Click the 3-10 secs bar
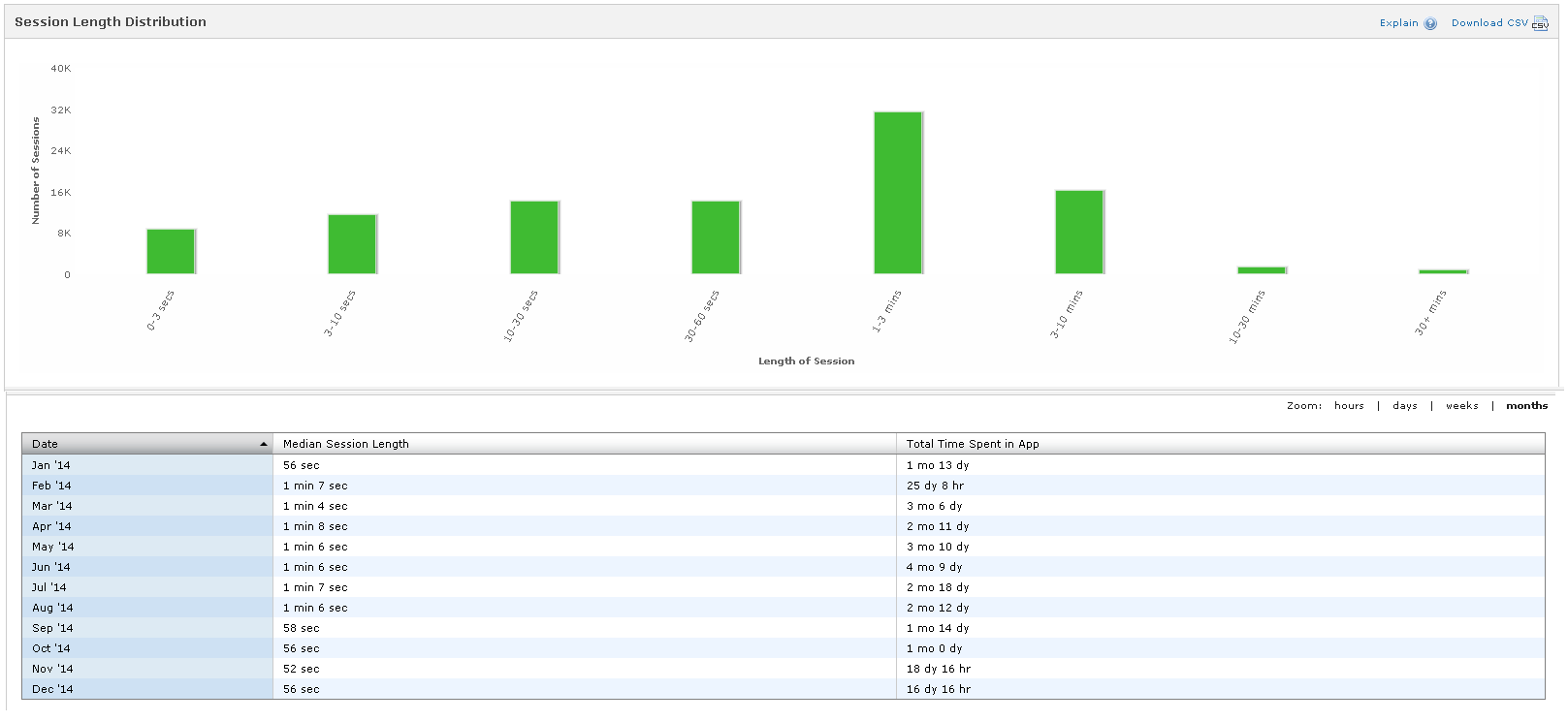1568x722 pixels. tap(352, 244)
